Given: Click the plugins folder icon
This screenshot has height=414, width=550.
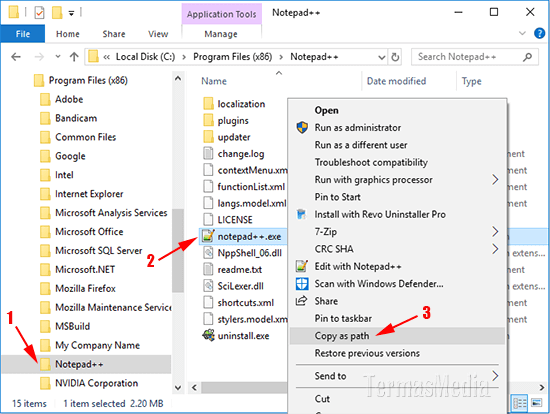Looking at the screenshot, I should 208,120.
